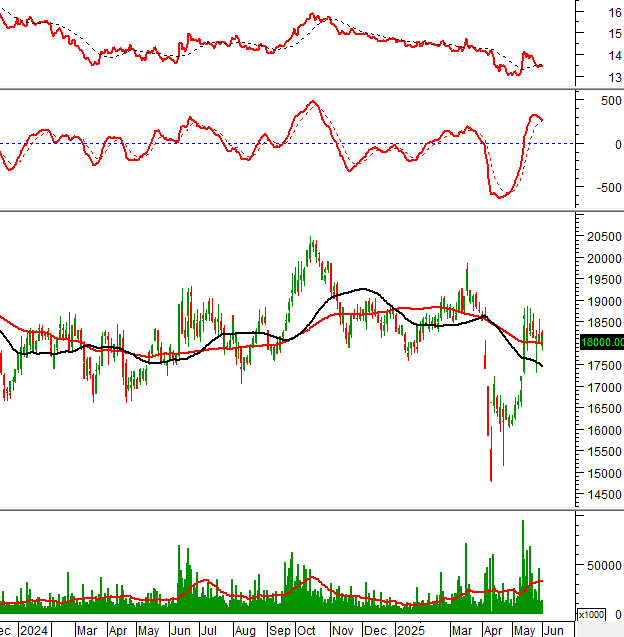Screen dimensions: 624x637
Task: Click the Apr marker left of the first May
Action: click(x=118, y=630)
